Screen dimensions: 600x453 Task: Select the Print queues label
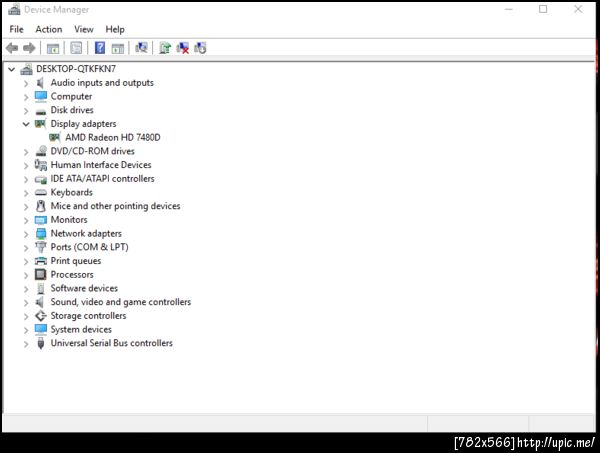pyautogui.click(x=76, y=261)
